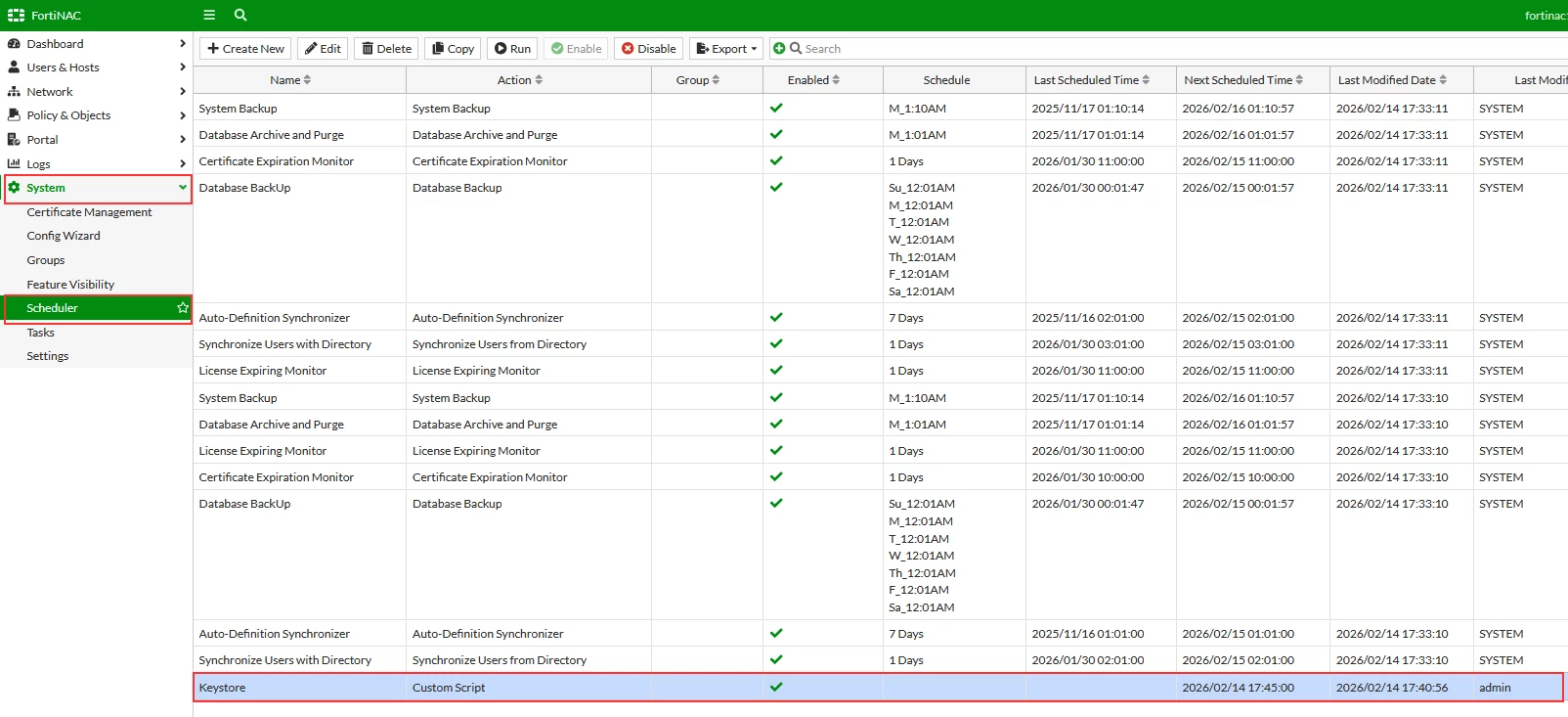This screenshot has width=1568, height=717.
Task: Sort by the Enabled column arrows
Action: (x=836, y=80)
